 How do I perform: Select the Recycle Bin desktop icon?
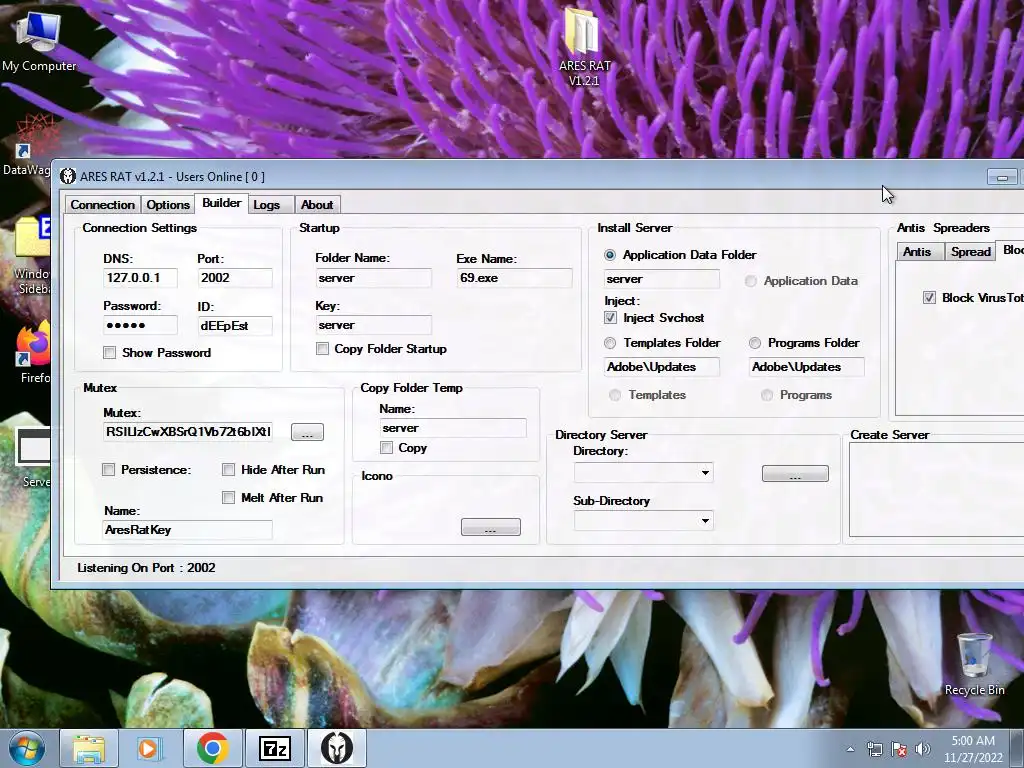pos(974,665)
